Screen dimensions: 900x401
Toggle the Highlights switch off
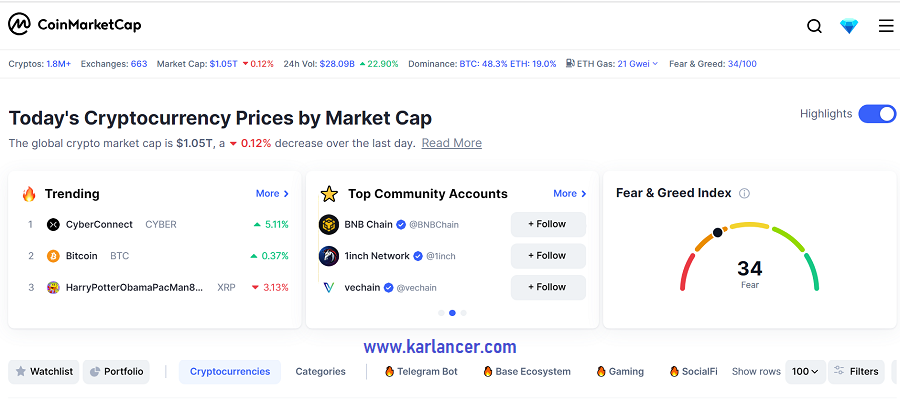877,114
